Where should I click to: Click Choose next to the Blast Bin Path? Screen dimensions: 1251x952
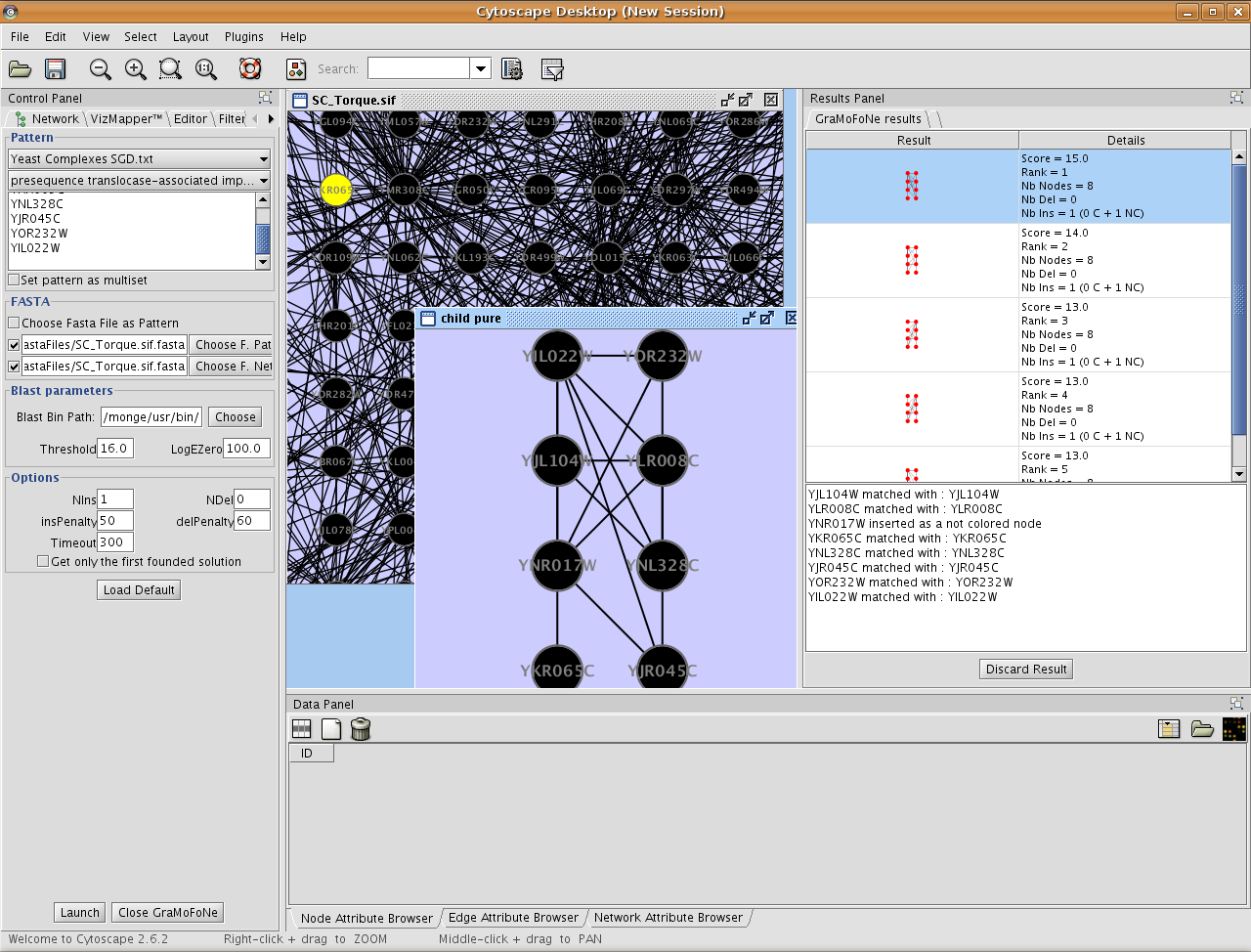click(x=235, y=416)
